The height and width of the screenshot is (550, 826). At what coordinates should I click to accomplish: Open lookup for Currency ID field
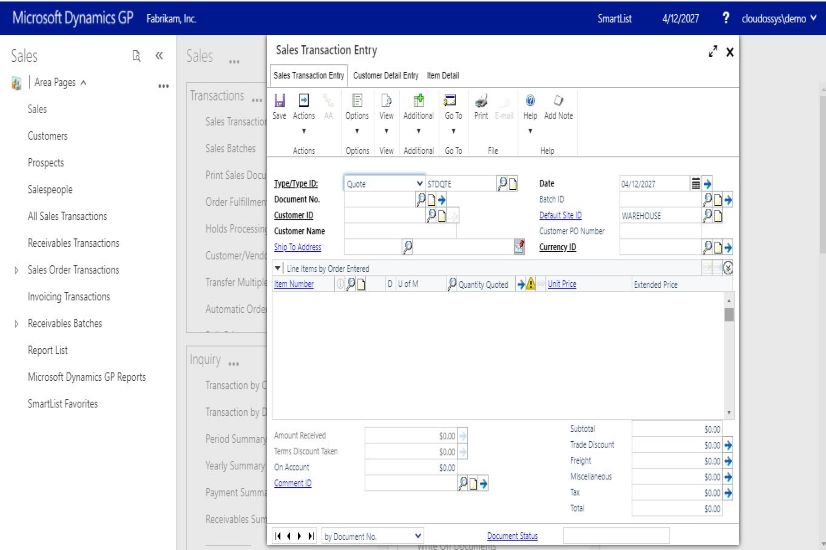pos(707,247)
